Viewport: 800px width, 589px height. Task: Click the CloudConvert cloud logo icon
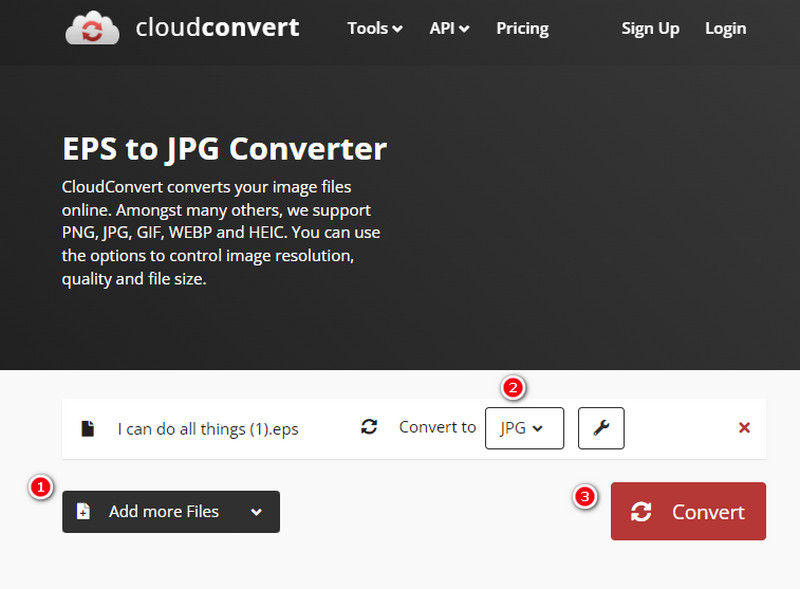click(90, 29)
